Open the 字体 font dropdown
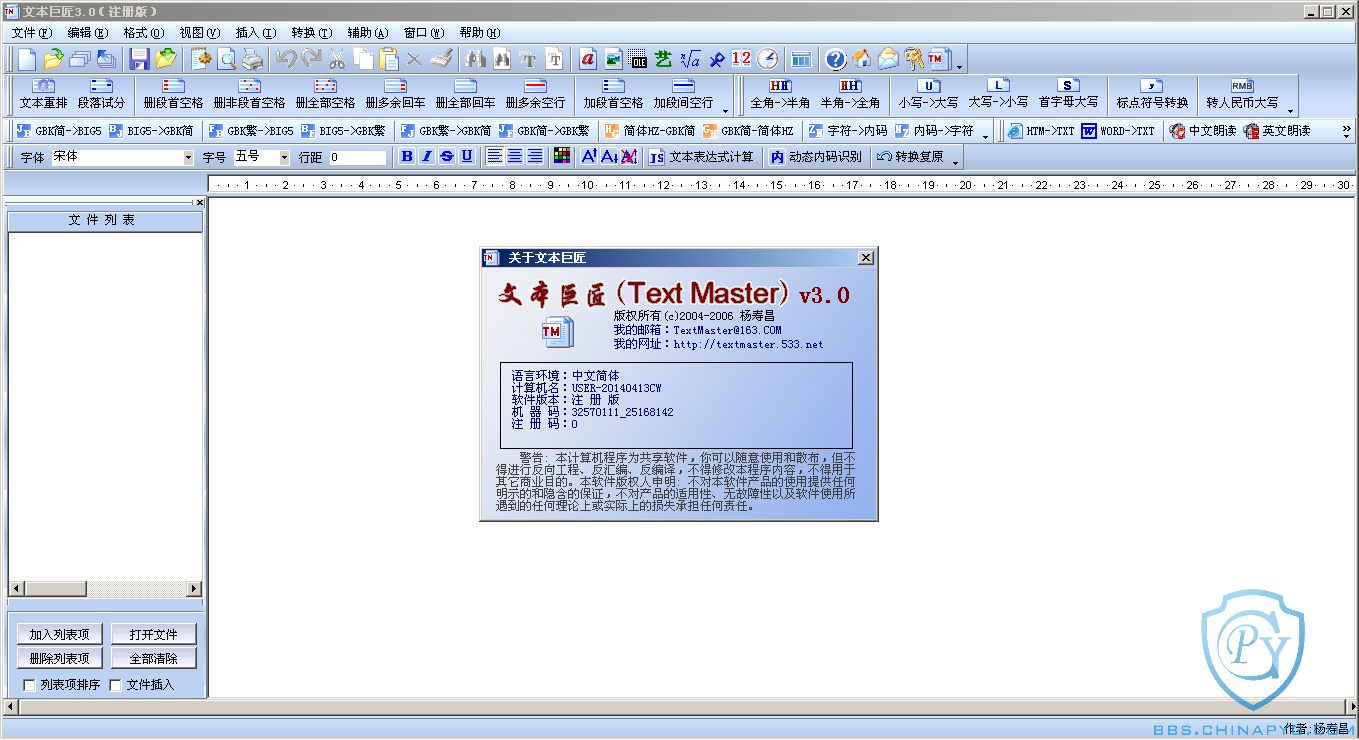The image size is (1359, 740). [x=188, y=157]
